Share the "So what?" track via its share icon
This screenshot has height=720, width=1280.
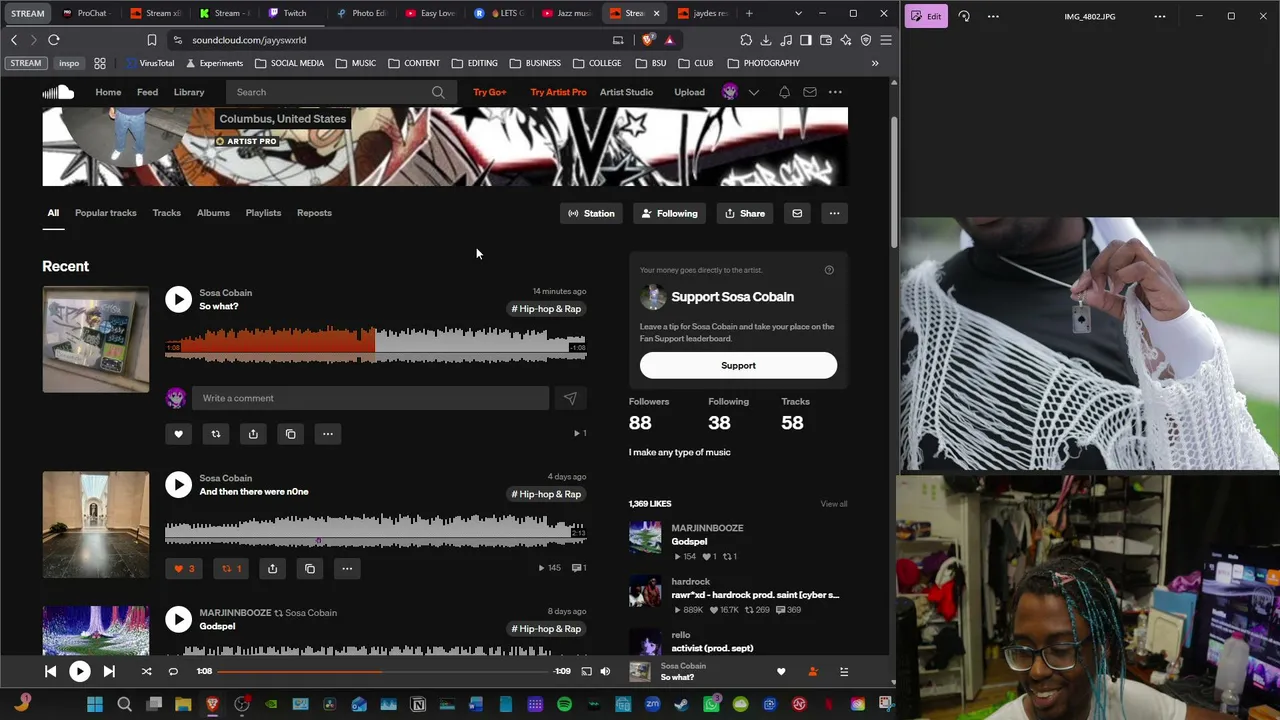pyautogui.click(x=253, y=434)
